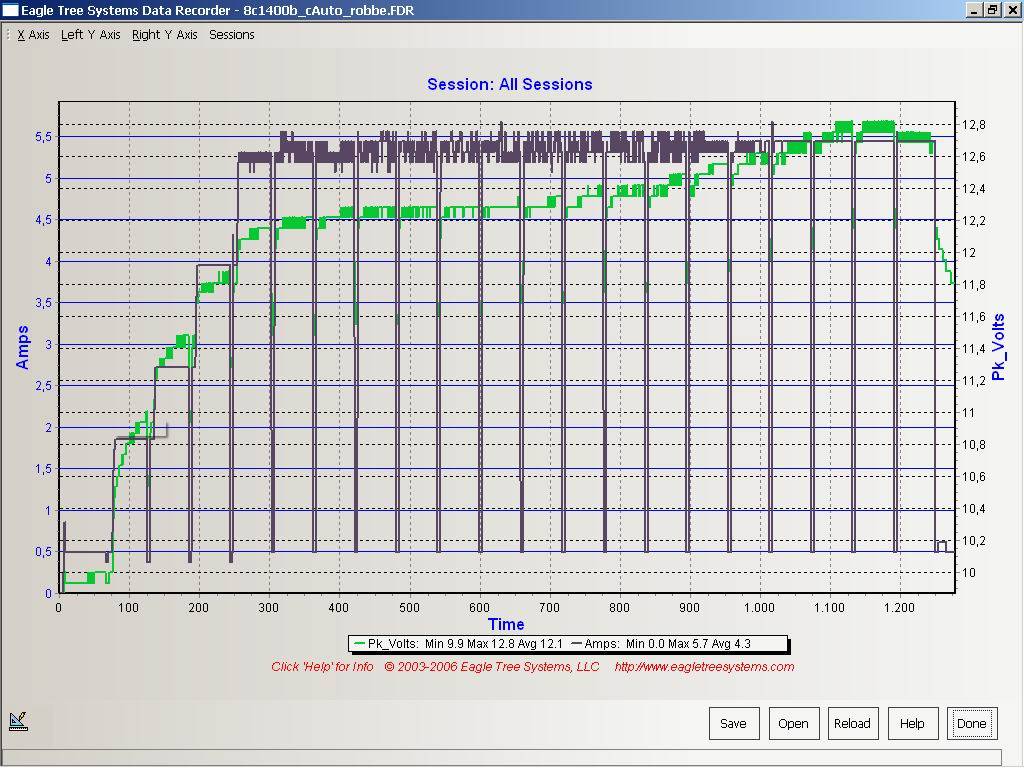The image size is (1024, 768).
Task: Click the Reload button
Action: (x=853, y=724)
